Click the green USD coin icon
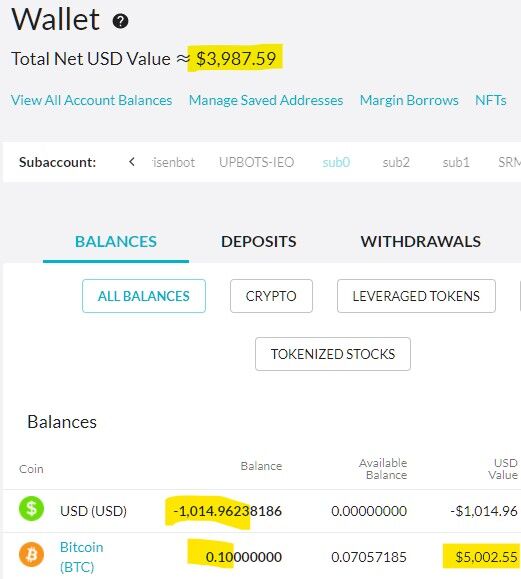 pyautogui.click(x=31, y=509)
